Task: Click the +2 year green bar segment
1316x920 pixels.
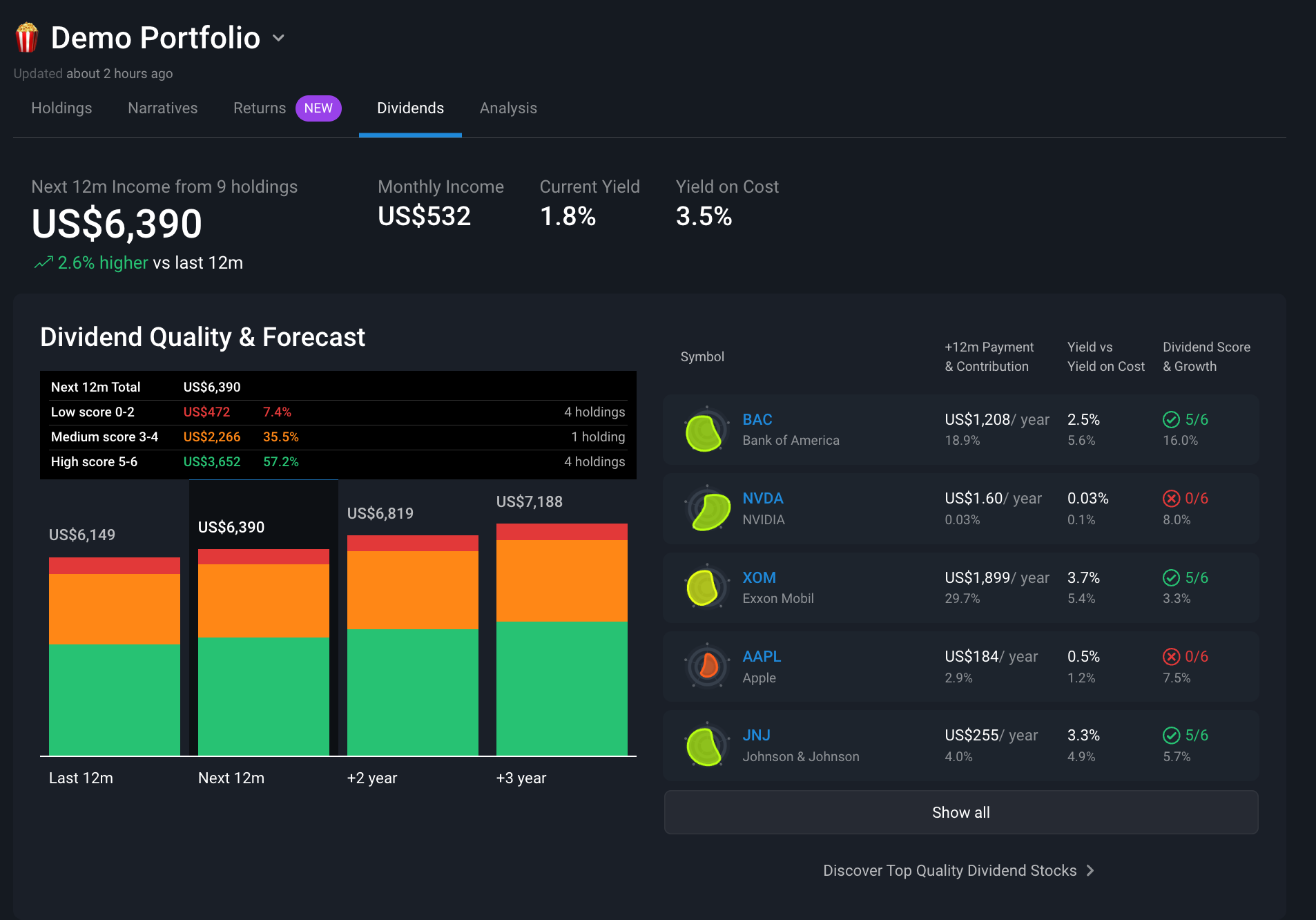Action: tap(413, 692)
